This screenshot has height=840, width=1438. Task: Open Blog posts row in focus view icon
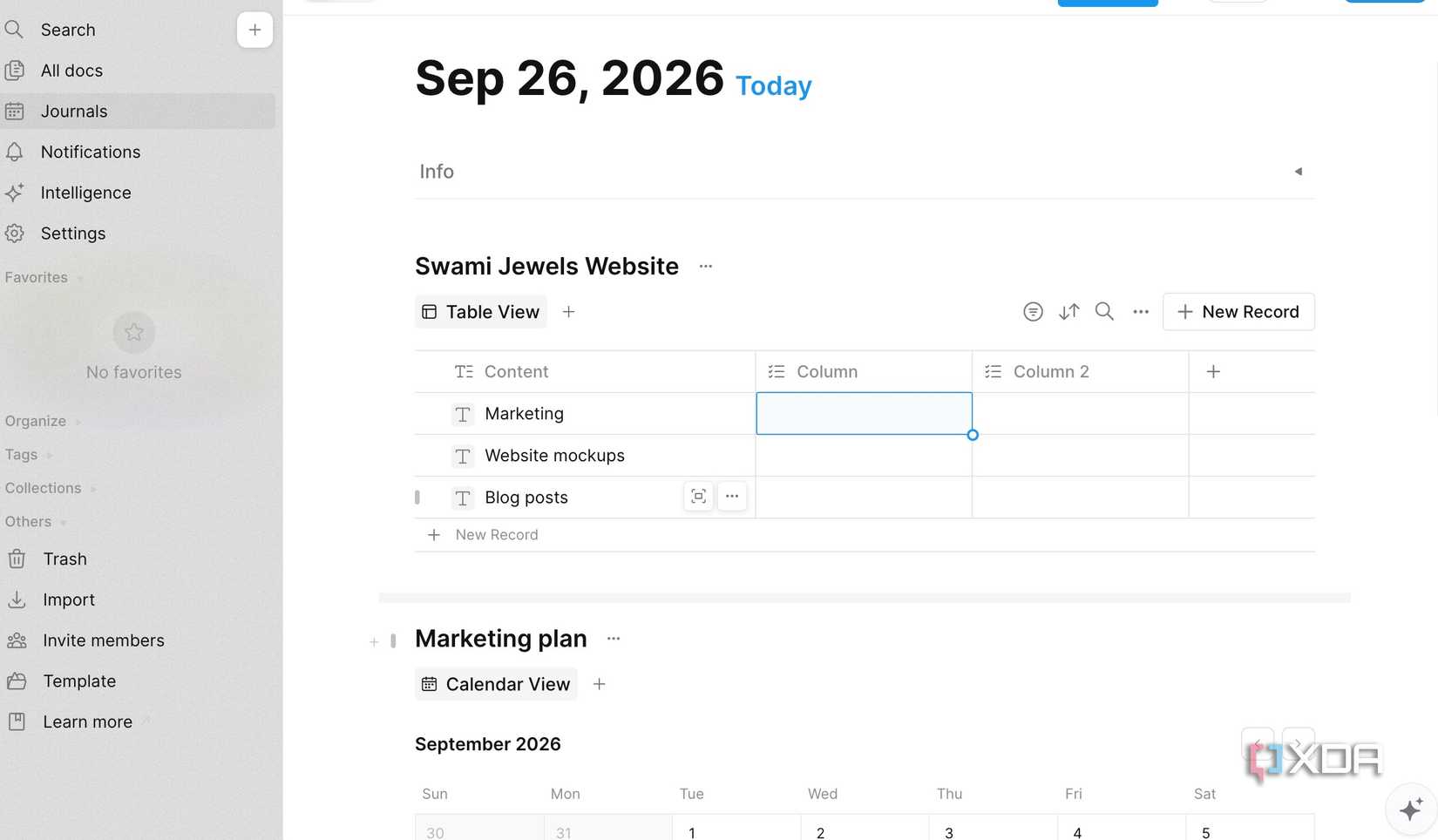pos(698,497)
